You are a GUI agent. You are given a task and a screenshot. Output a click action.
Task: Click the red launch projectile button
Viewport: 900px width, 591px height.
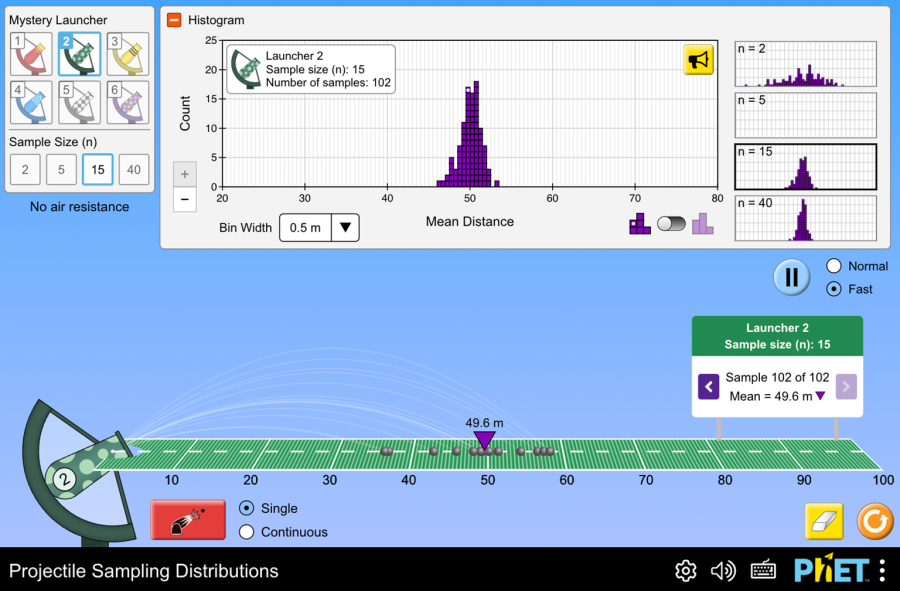[189, 520]
